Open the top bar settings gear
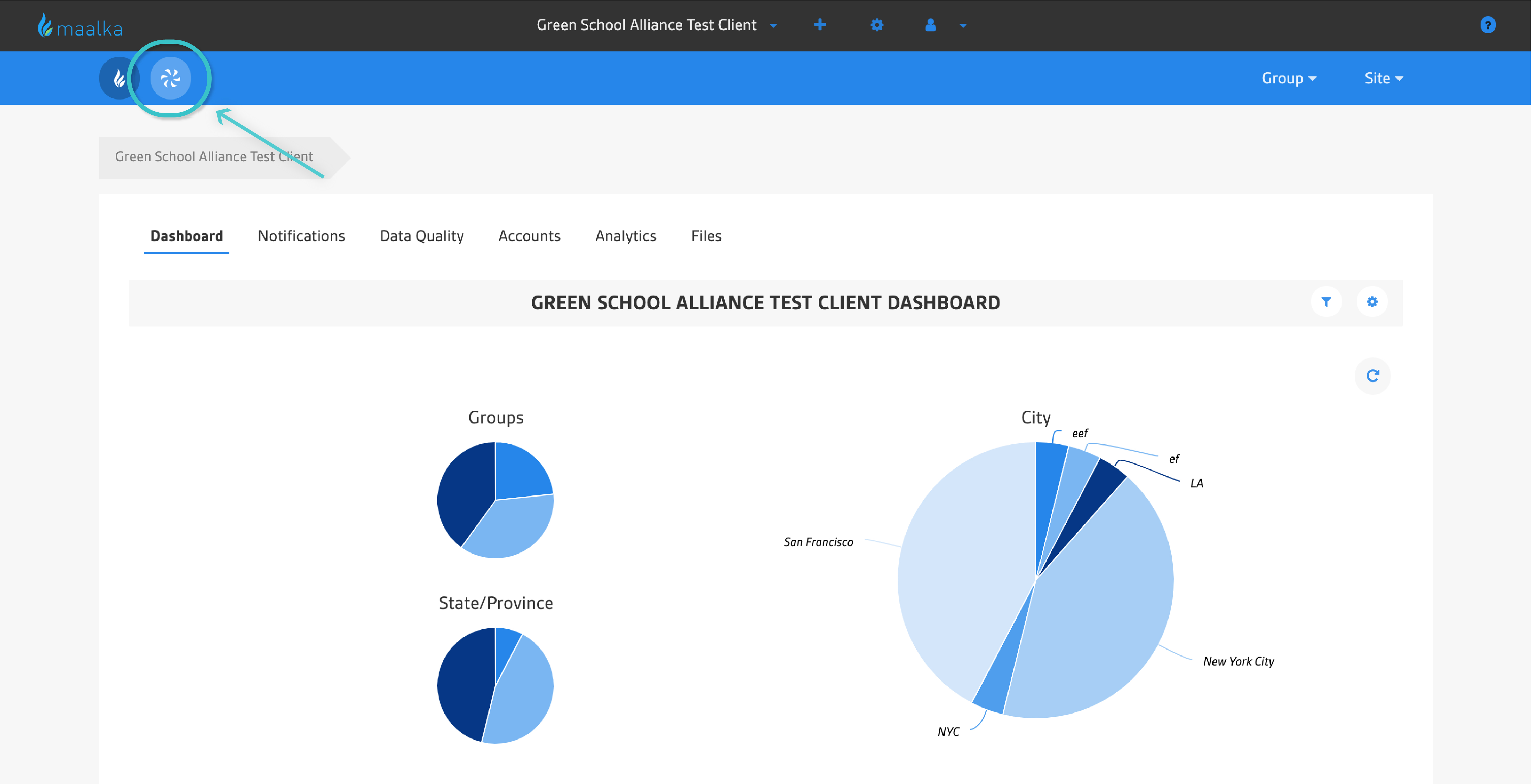Screen dimensions: 1531x784 pyautogui.click(x=877, y=25)
